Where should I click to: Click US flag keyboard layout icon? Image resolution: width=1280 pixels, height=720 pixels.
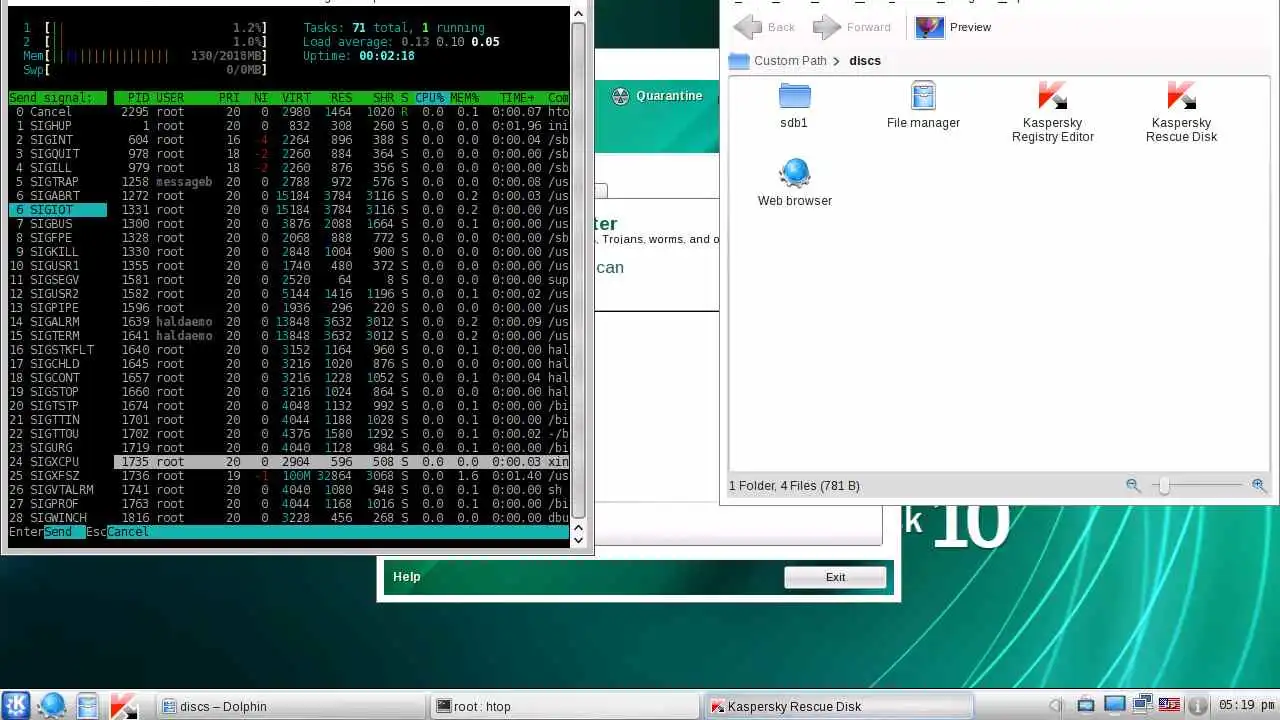(1169, 705)
